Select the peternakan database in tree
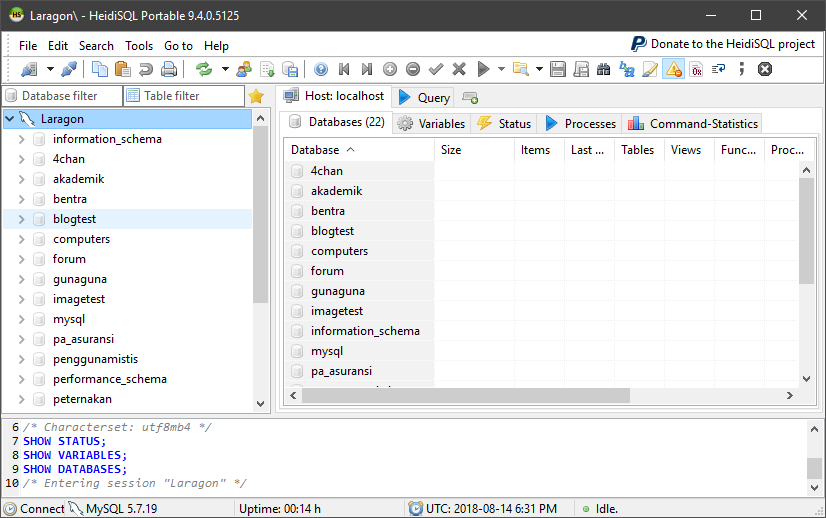 point(82,399)
